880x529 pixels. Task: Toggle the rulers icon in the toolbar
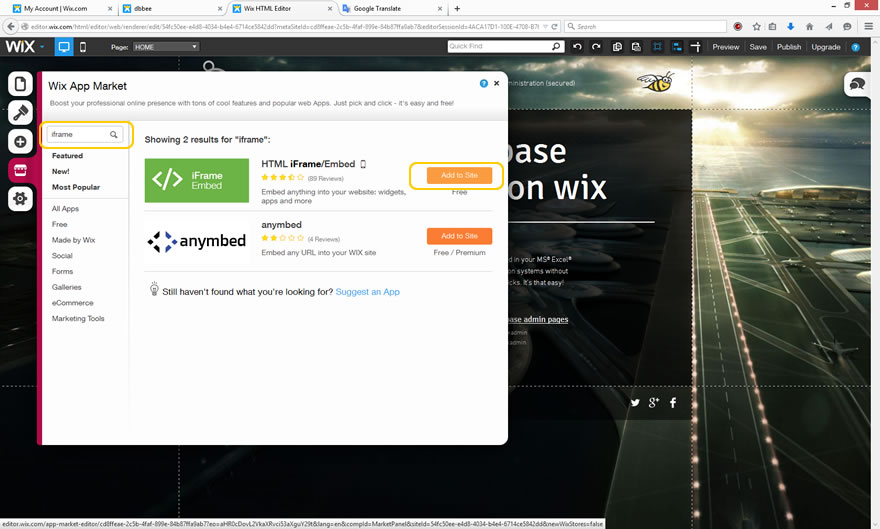pyautogui.click(x=696, y=47)
